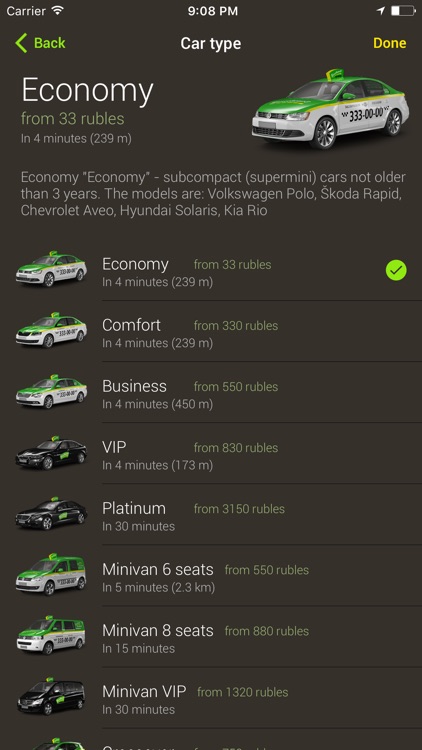Image resolution: width=422 pixels, height=750 pixels.
Task: Select the Business car type row
Action: [x=211, y=392]
